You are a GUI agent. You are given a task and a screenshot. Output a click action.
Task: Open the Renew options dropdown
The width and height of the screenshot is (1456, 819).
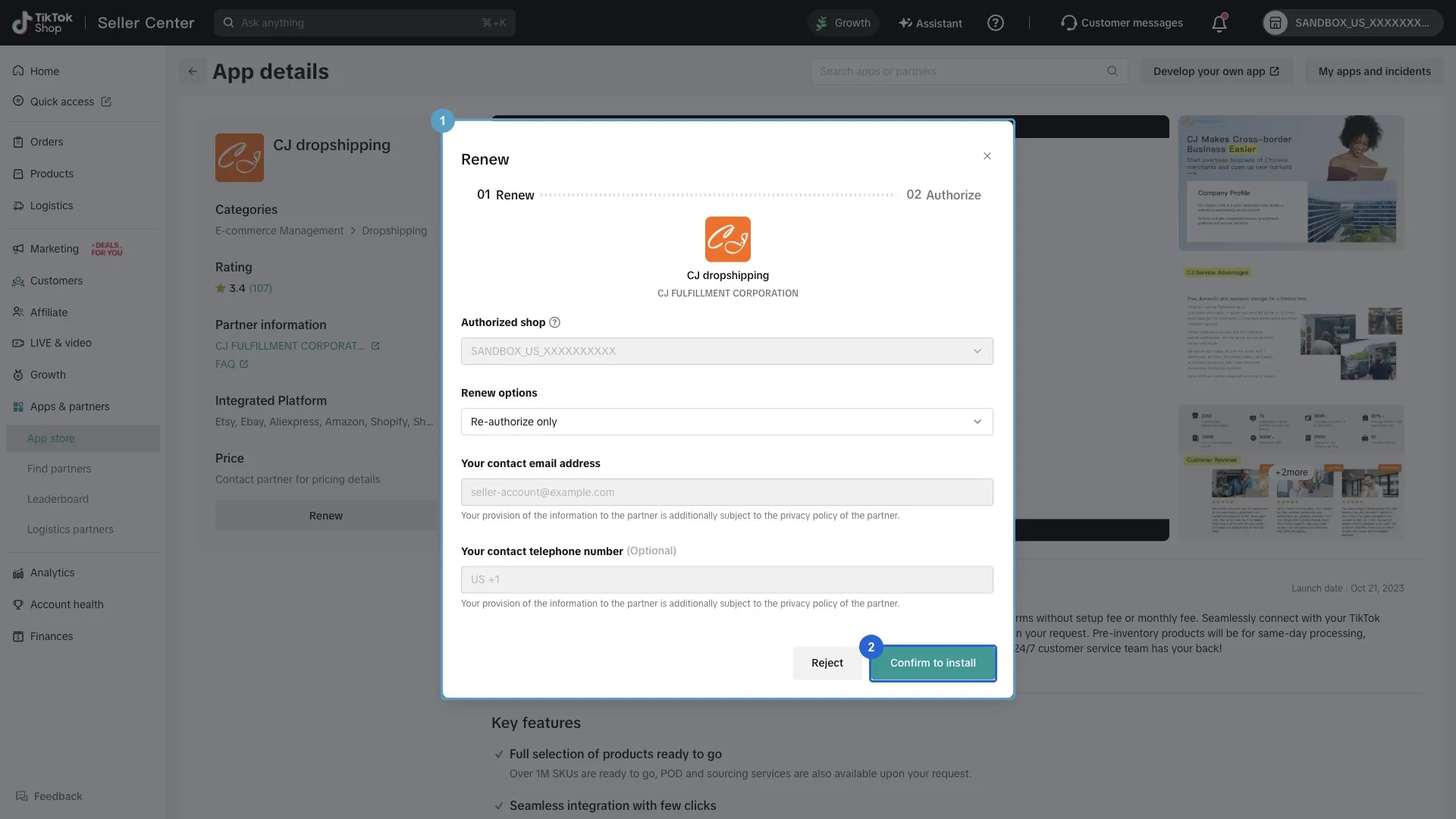727,422
